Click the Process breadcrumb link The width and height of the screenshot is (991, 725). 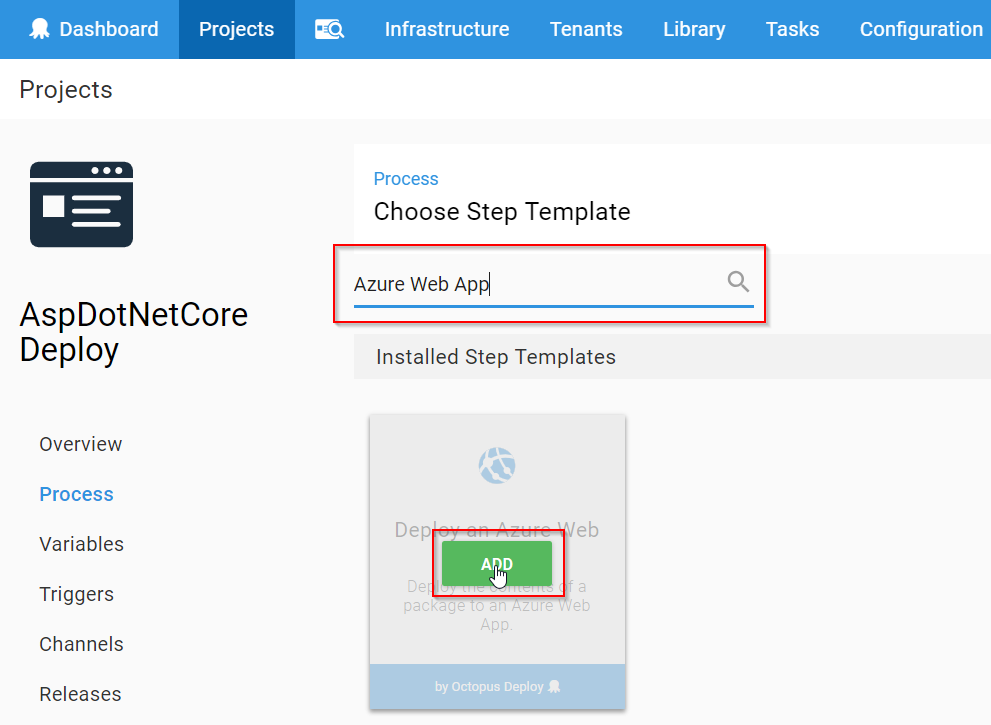[x=406, y=179]
